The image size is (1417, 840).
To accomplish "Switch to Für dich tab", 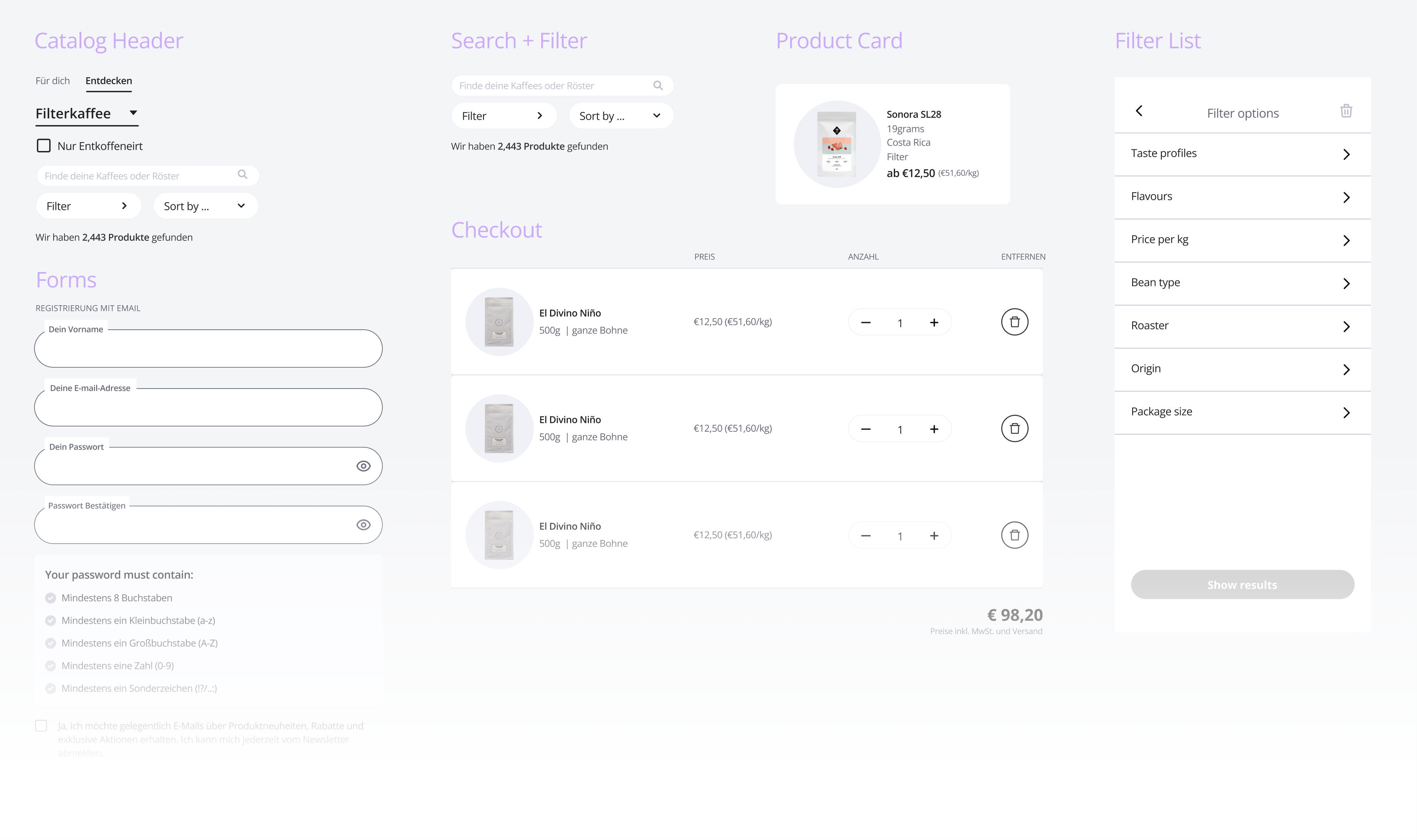I will 52,81.
